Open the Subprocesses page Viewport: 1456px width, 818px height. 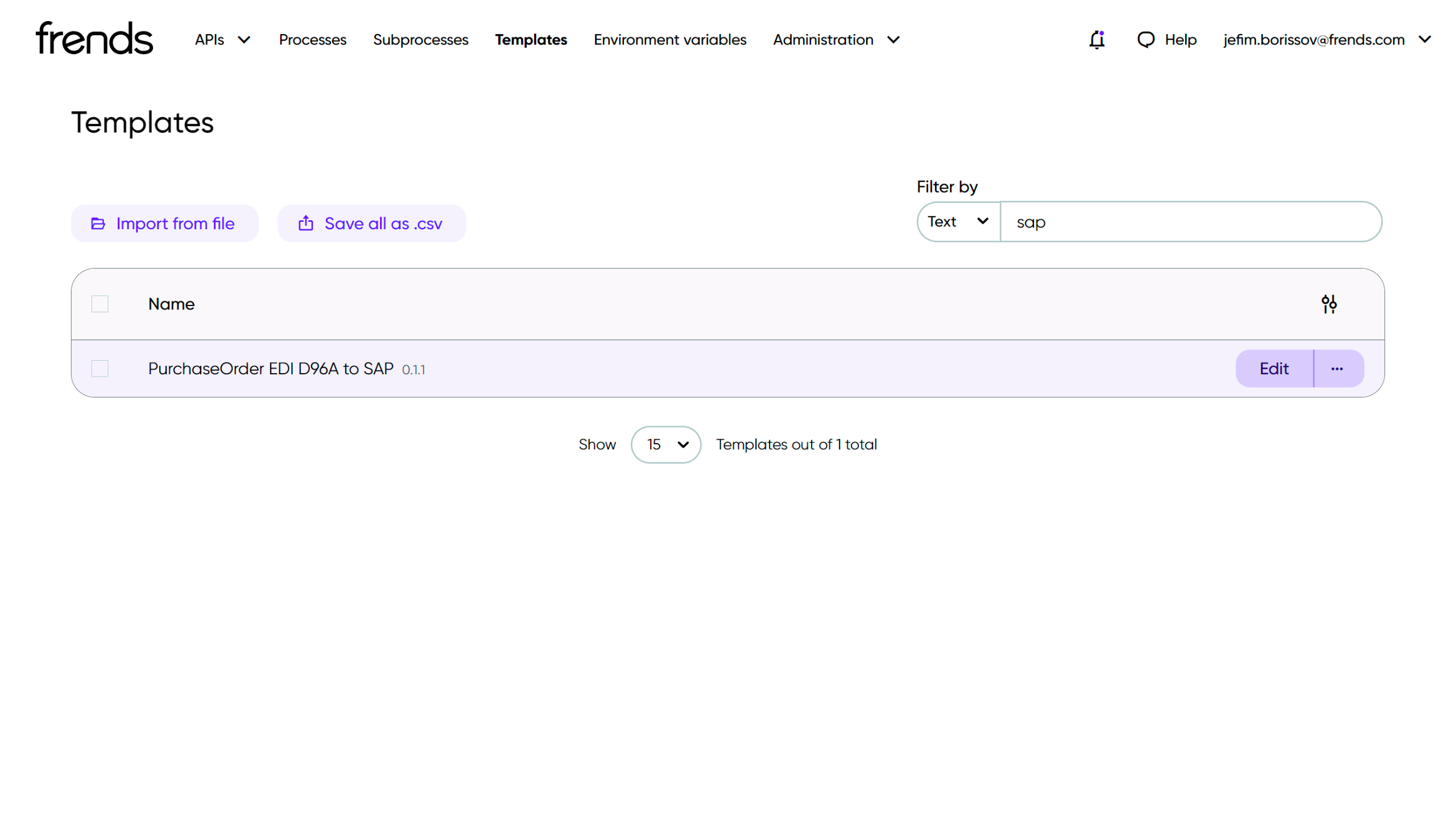point(420,40)
